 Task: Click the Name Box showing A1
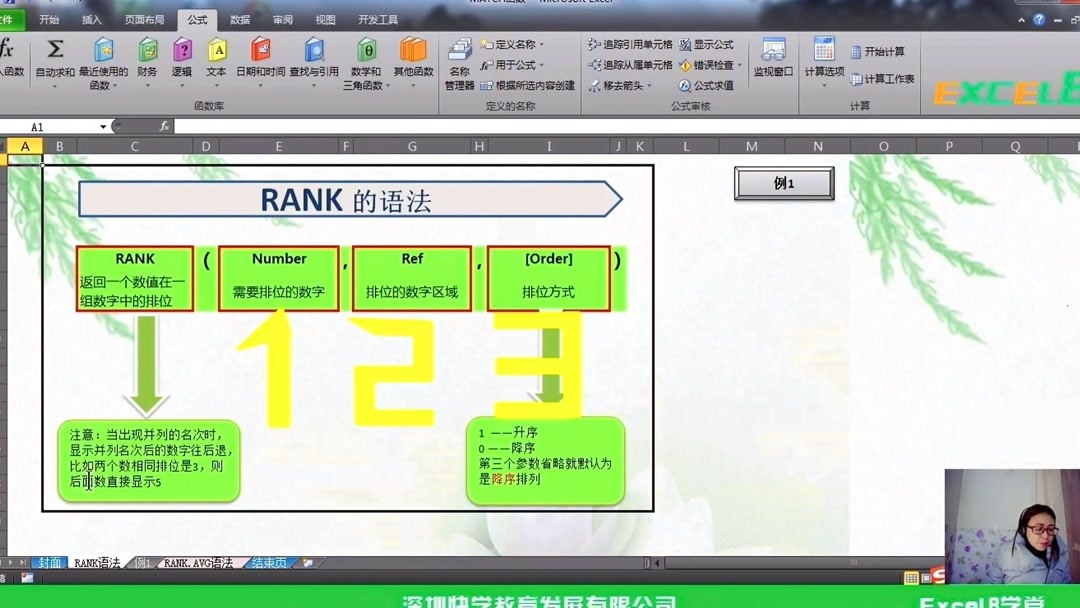[x=35, y=126]
